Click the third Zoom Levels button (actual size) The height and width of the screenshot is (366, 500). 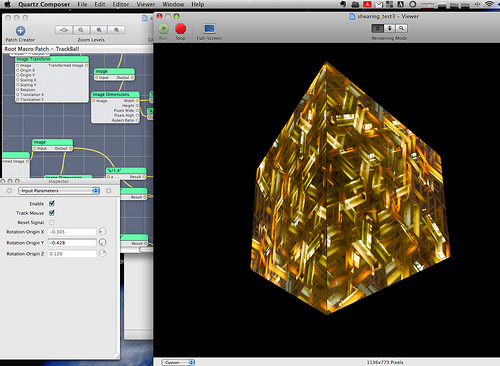99,30
